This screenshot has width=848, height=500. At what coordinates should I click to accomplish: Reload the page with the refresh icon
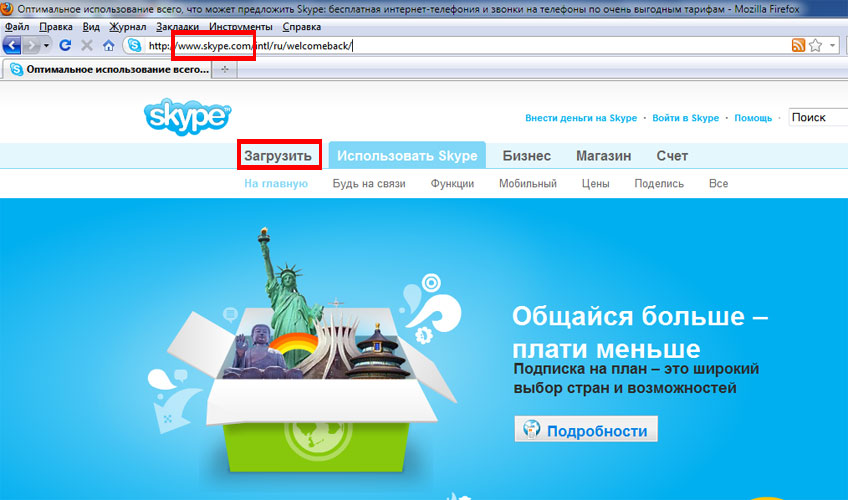pos(65,45)
